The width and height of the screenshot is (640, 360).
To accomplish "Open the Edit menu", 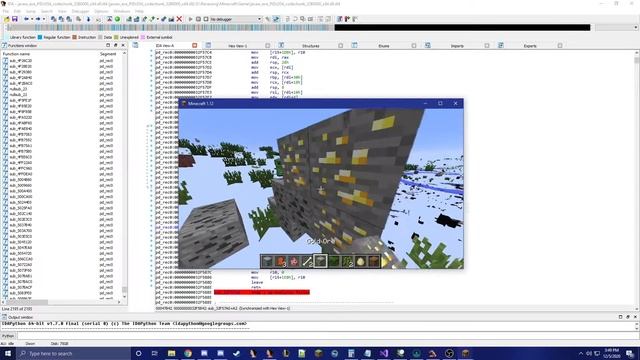I will (x=17, y=11).
